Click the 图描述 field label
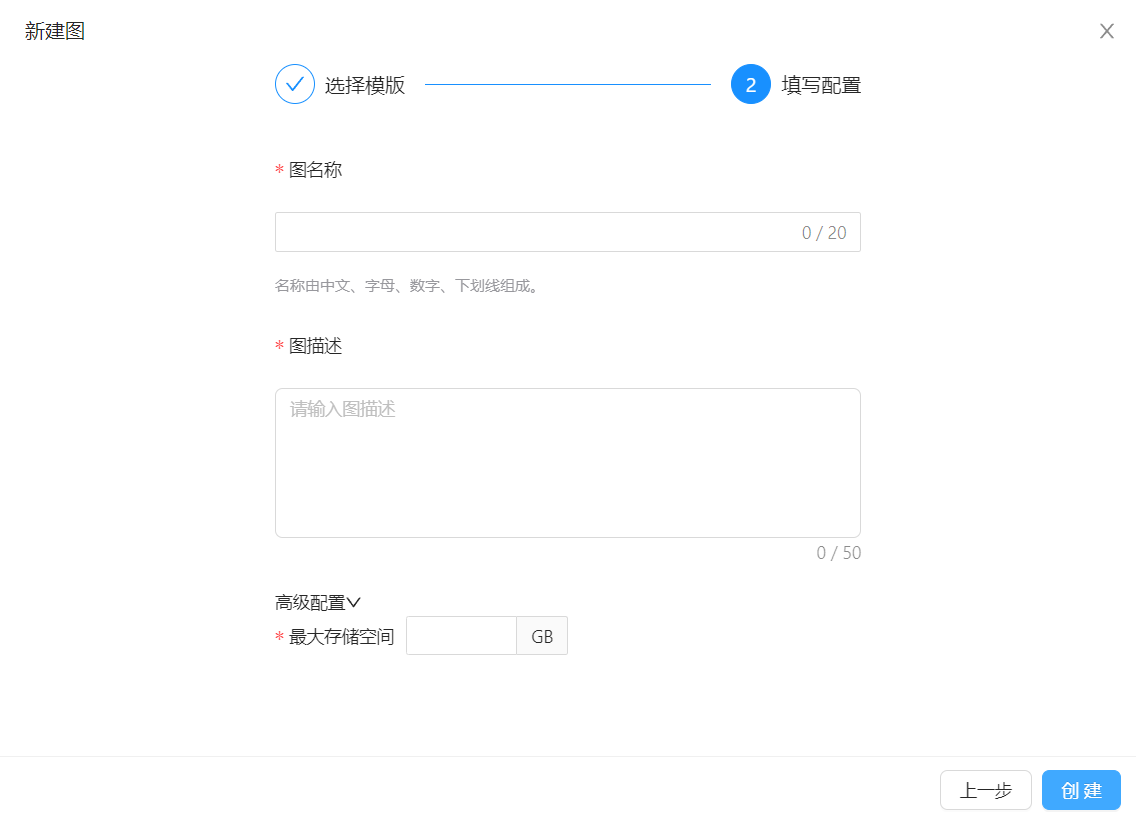 point(315,346)
